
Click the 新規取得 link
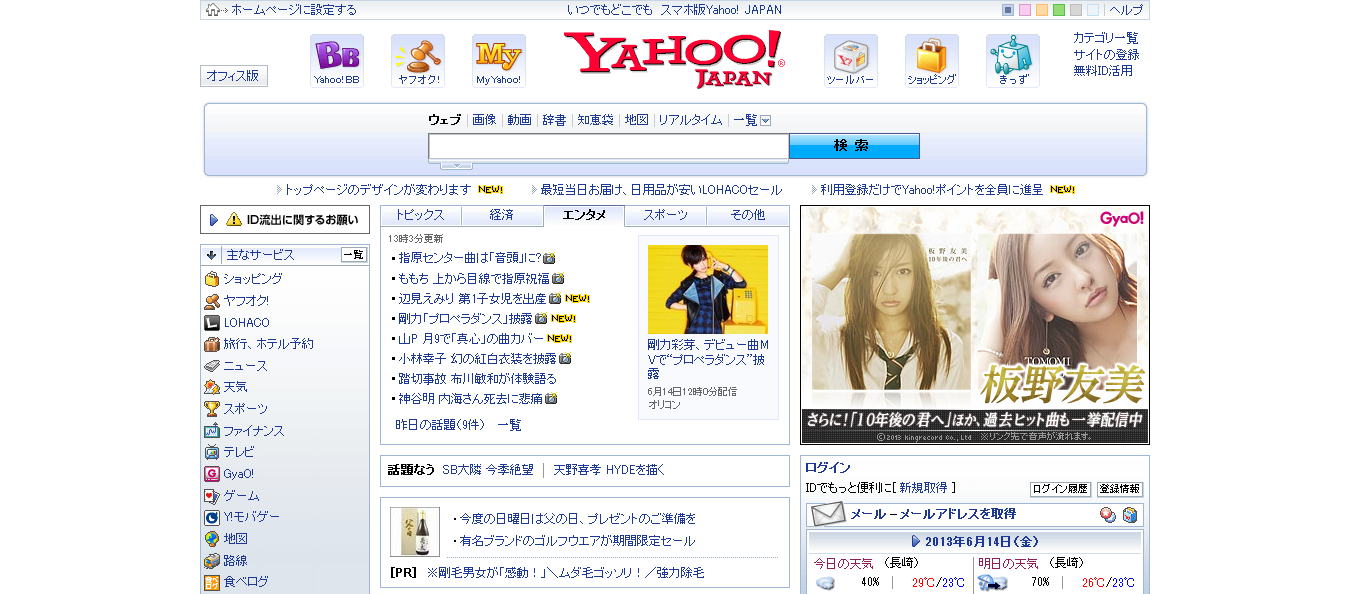pos(923,488)
